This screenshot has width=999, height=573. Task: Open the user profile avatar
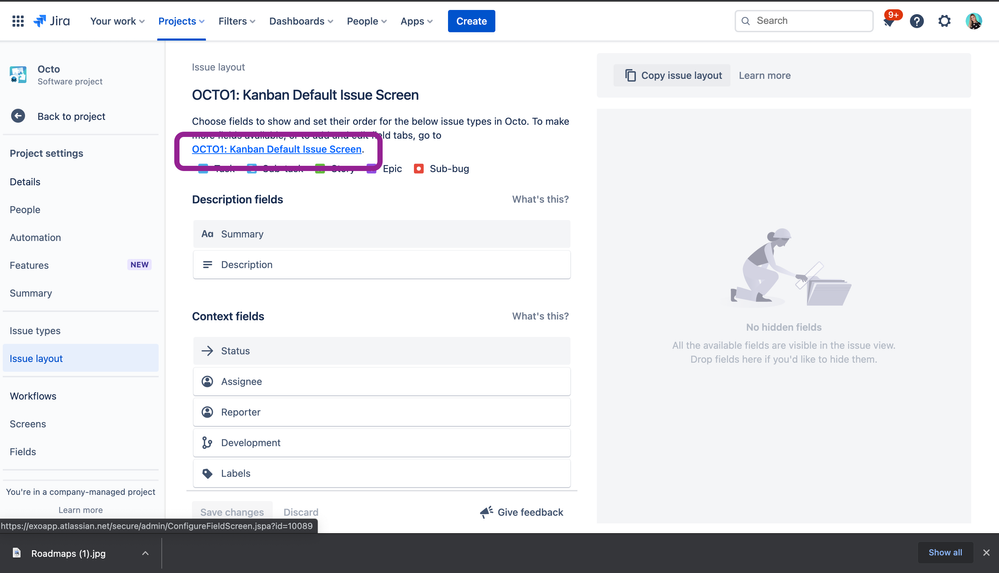coord(974,21)
